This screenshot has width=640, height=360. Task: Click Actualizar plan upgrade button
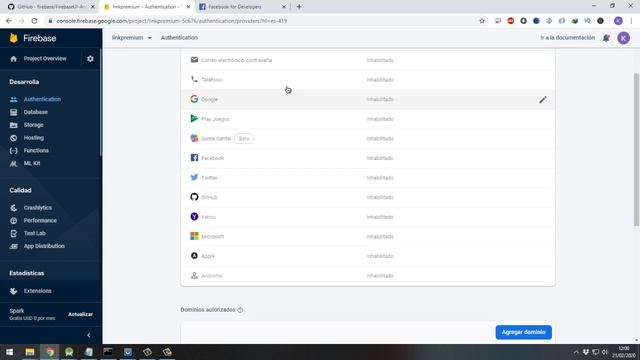click(80, 314)
